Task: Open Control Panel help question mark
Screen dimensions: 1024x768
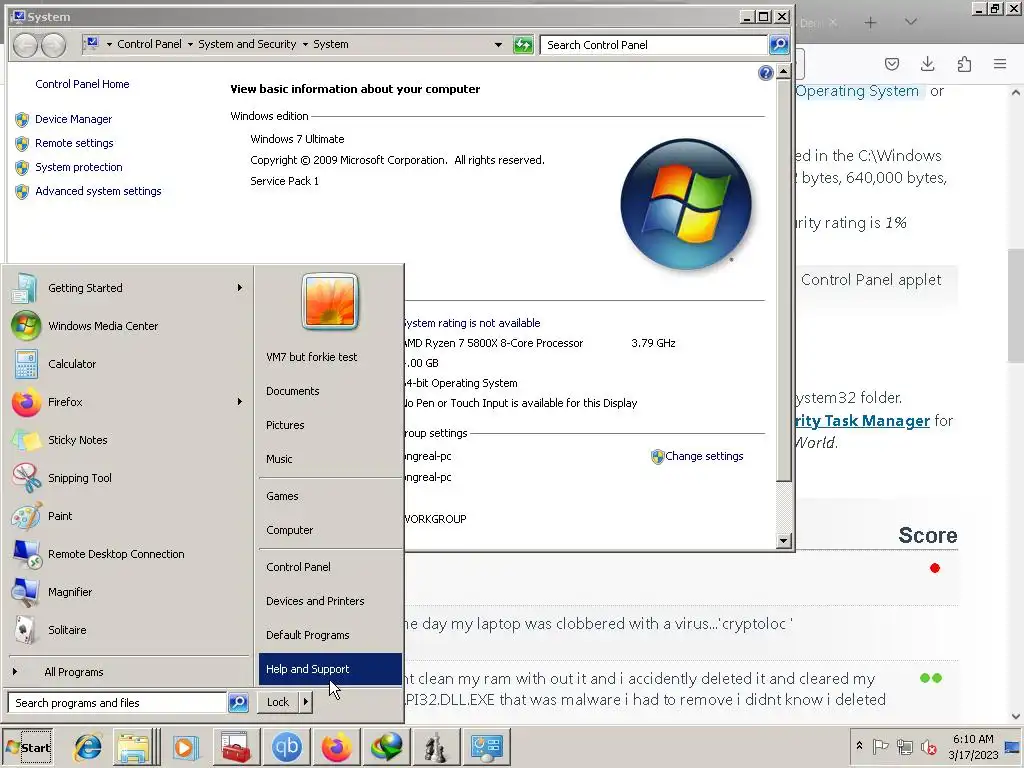Action: (766, 73)
